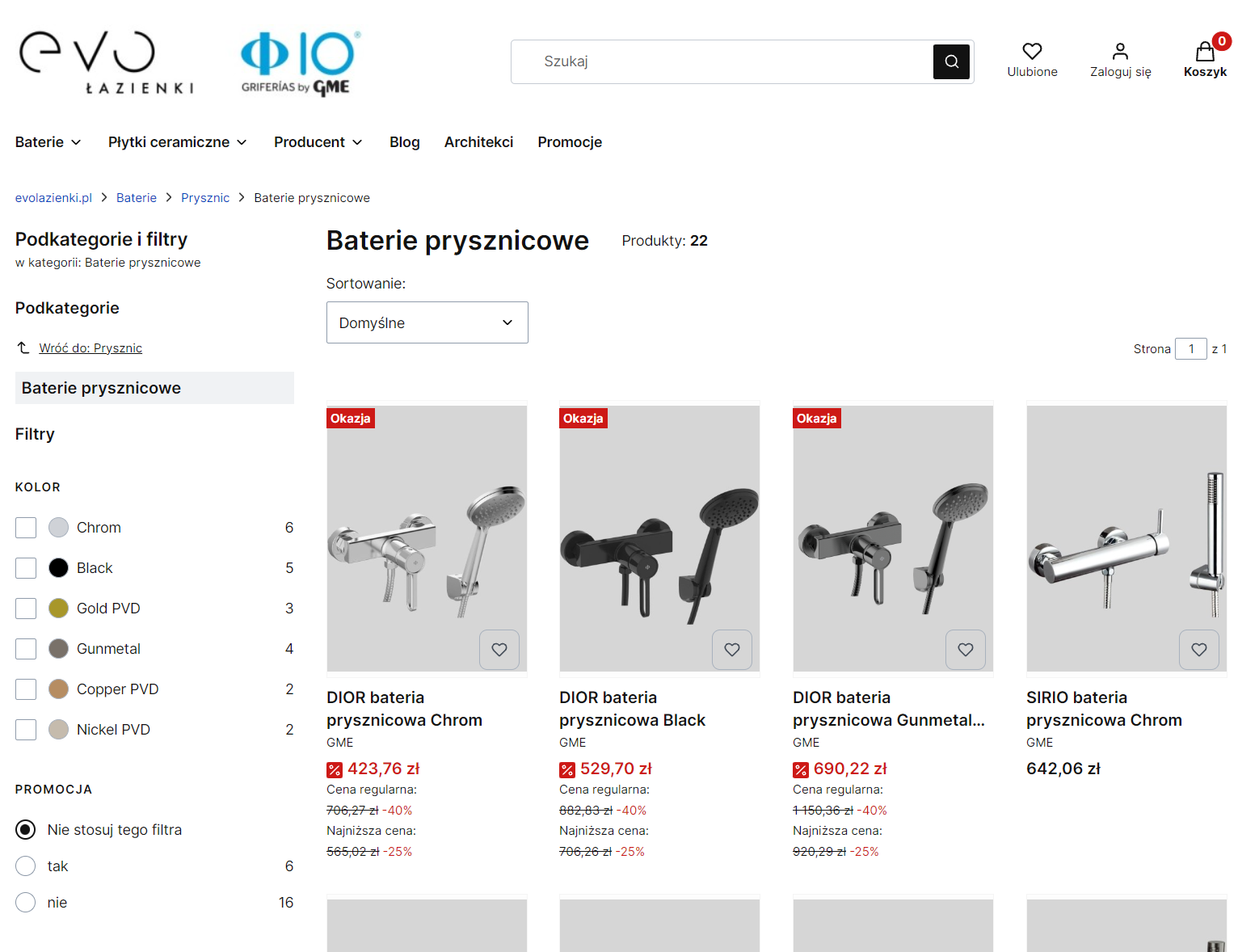Click the page number input field
Viewport: 1259px width, 952px height.
(1191, 348)
